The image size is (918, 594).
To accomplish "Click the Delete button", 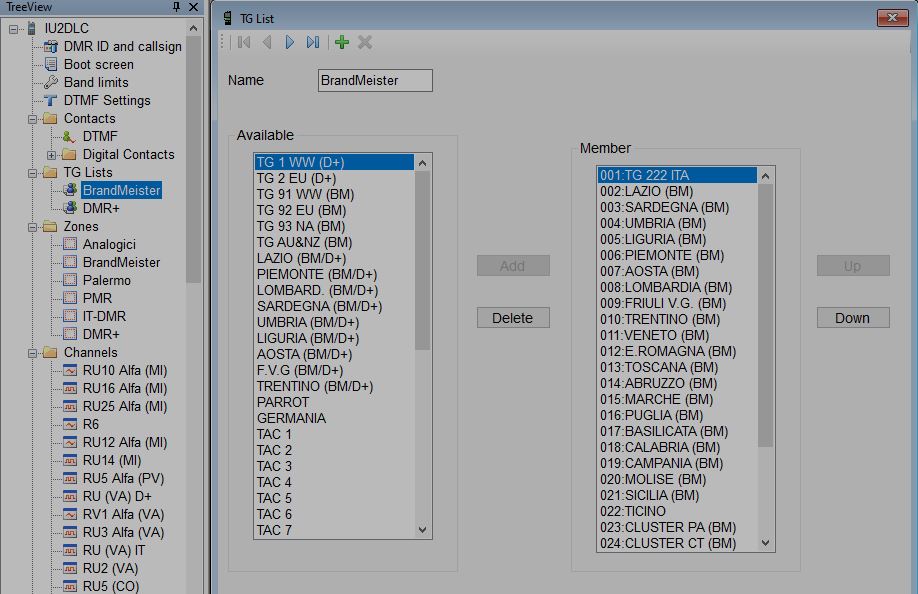I will pos(513,318).
